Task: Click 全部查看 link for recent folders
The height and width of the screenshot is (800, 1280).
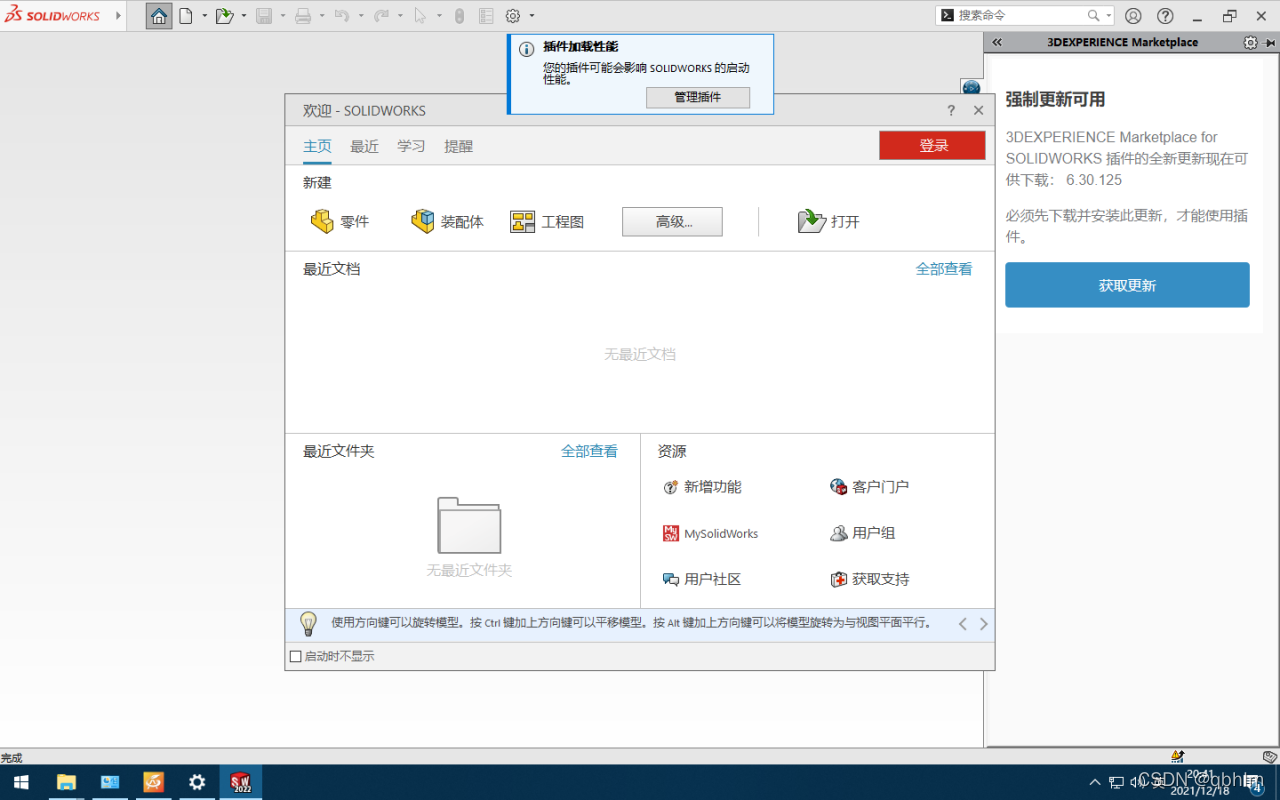Action: point(589,451)
